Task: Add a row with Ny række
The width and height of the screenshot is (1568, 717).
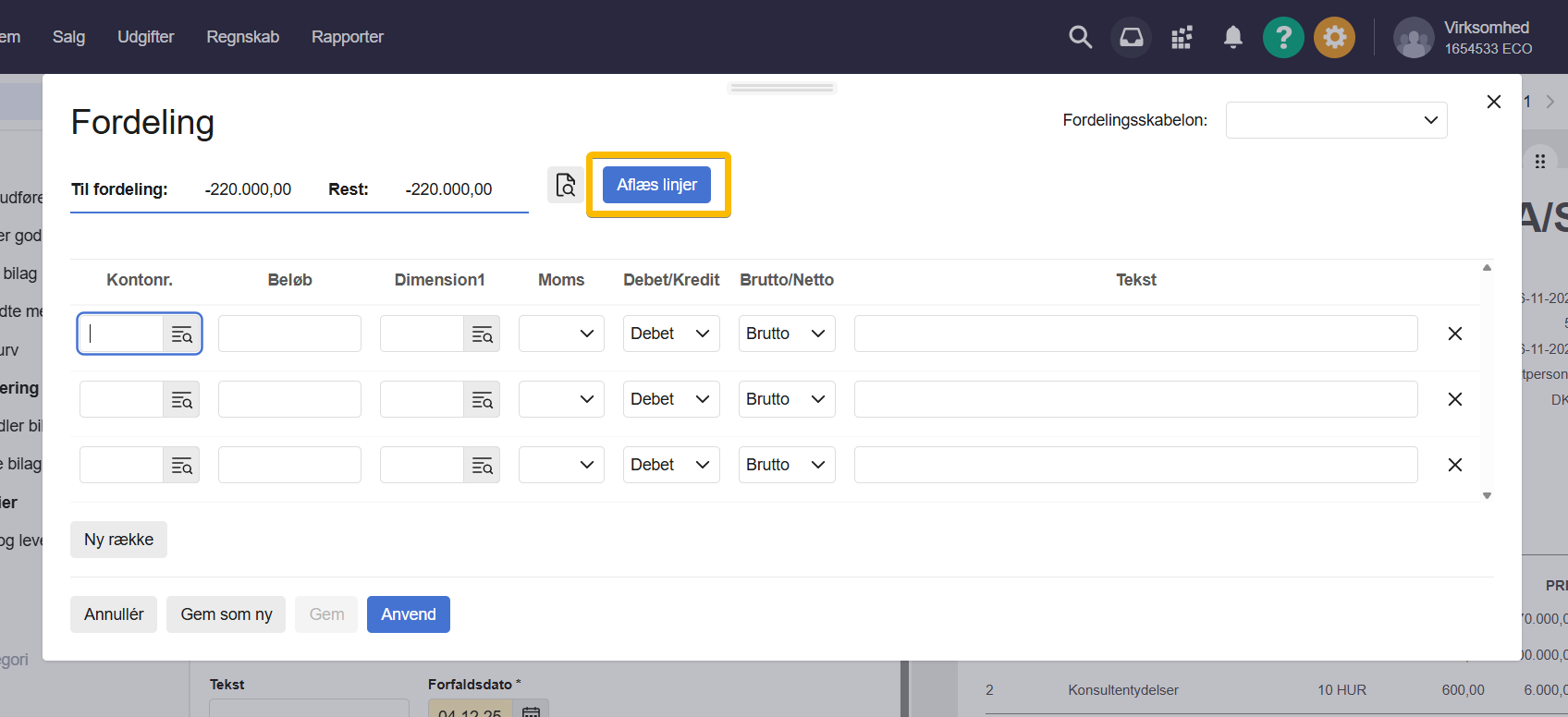Action: [x=118, y=540]
